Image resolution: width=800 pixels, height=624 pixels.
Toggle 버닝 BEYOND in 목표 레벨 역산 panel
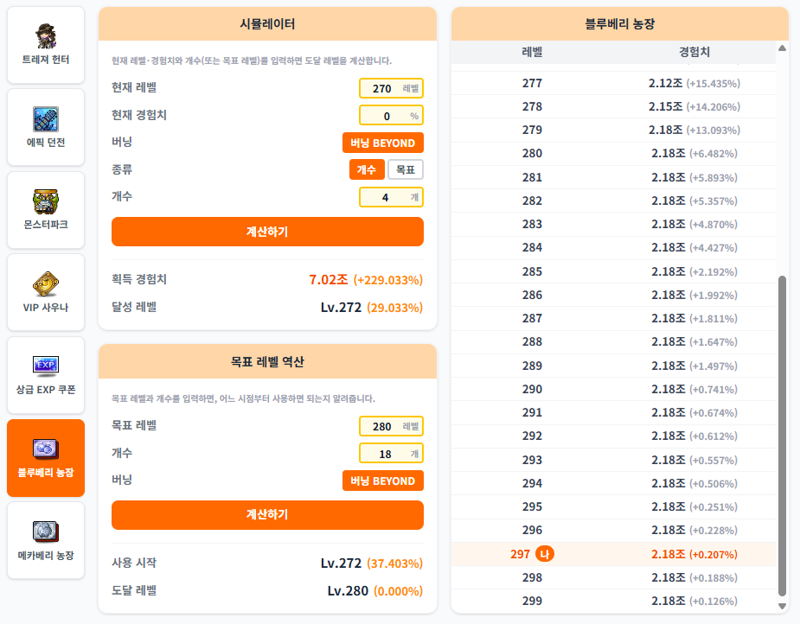(x=383, y=481)
